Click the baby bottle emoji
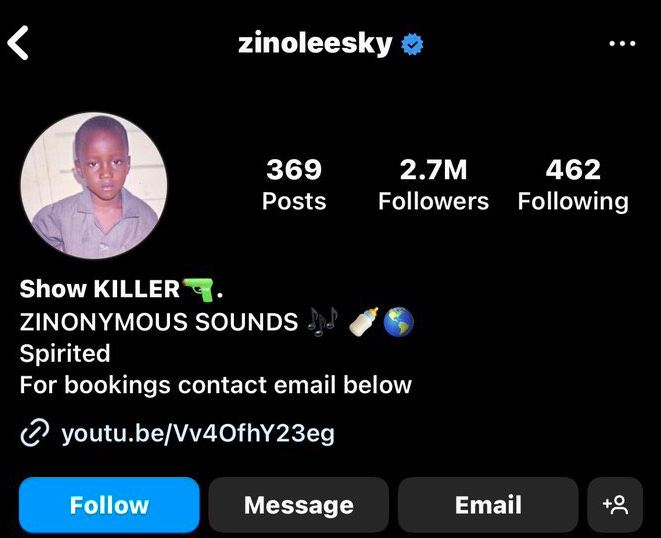The image size is (661, 538). coord(363,321)
